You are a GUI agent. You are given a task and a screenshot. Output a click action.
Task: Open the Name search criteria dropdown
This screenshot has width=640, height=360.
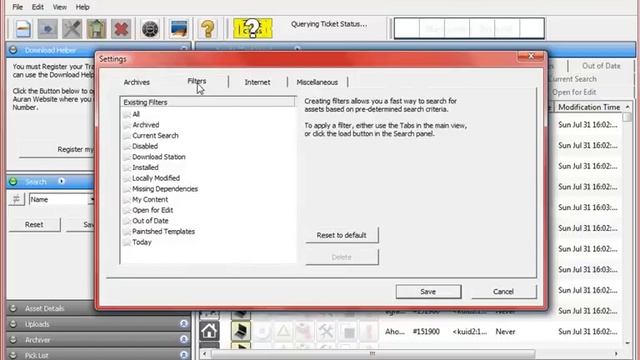[92, 200]
